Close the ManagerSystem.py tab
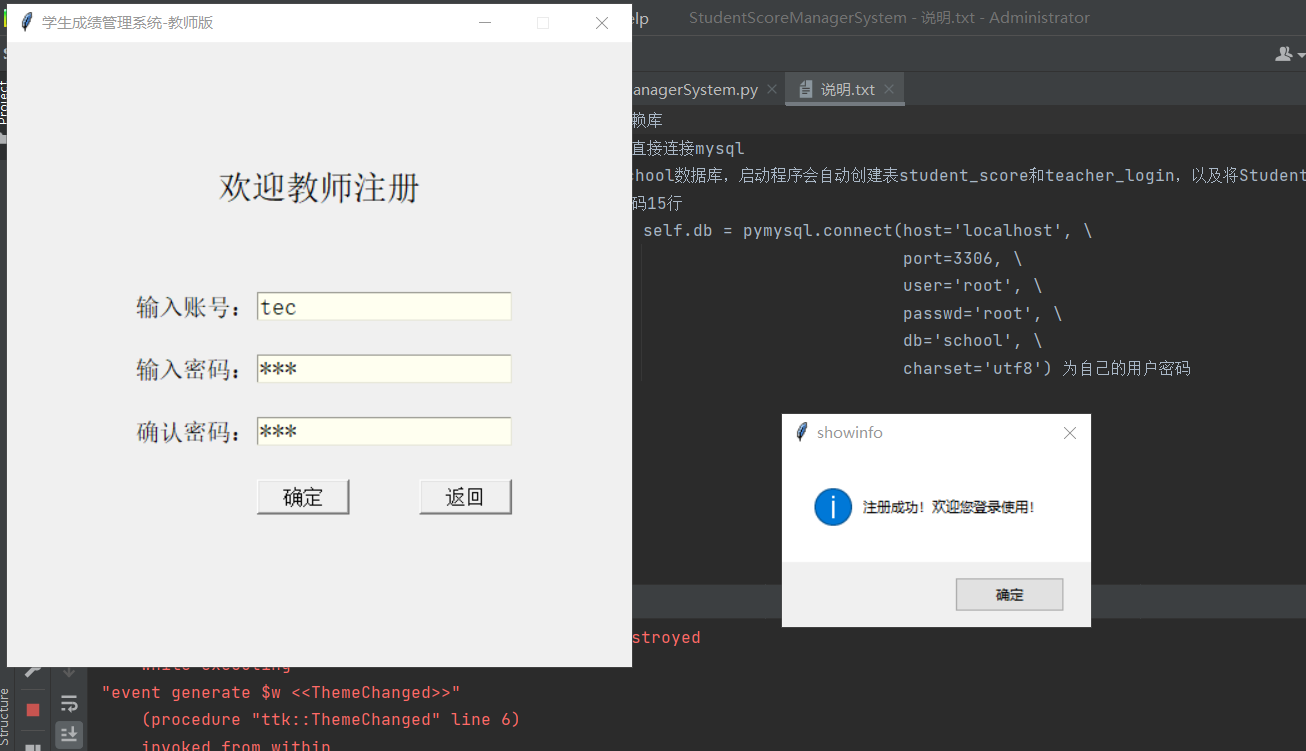Image resolution: width=1306 pixels, height=751 pixels. point(771,89)
